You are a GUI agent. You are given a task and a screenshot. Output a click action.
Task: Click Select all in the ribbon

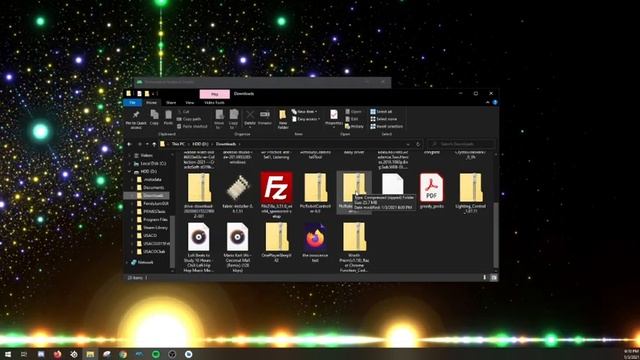pos(381,111)
